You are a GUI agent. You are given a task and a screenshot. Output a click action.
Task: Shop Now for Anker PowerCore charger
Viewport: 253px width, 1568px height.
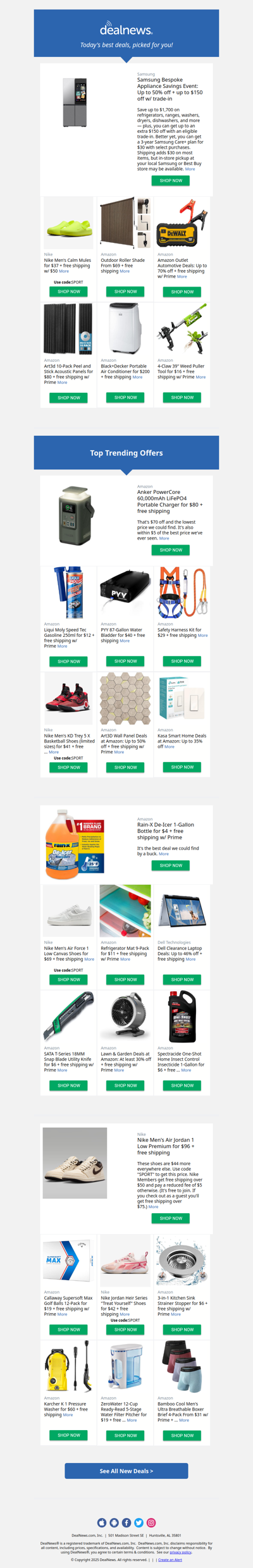tap(171, 550)
